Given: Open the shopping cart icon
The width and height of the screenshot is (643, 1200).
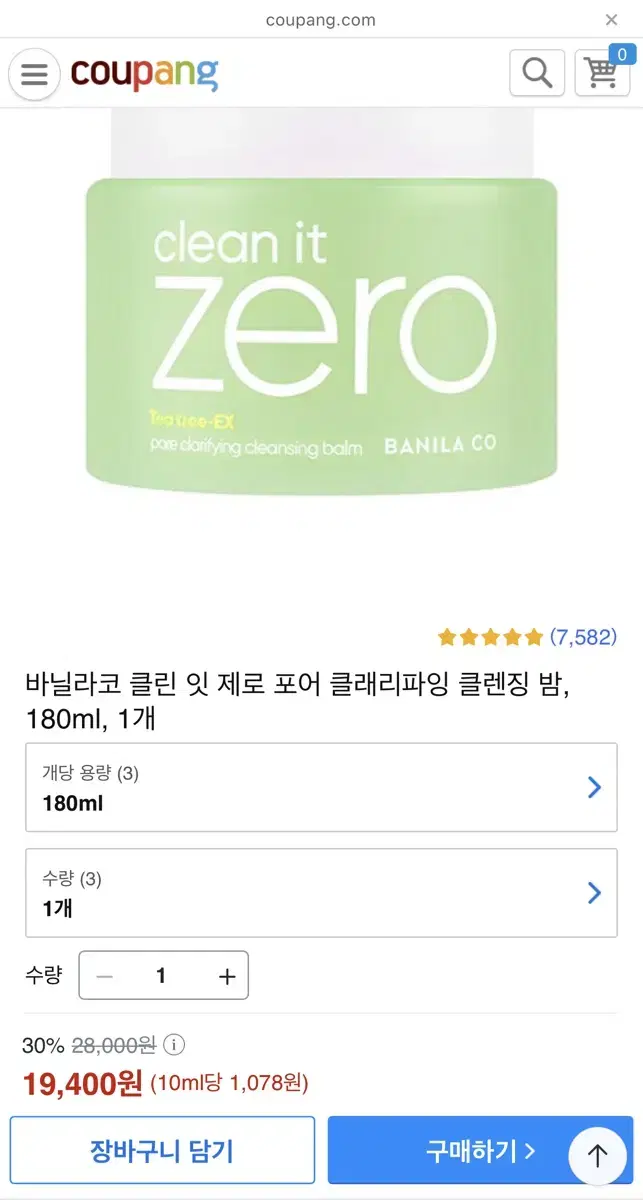Looking at the screenshot, I should pos(603,73).
